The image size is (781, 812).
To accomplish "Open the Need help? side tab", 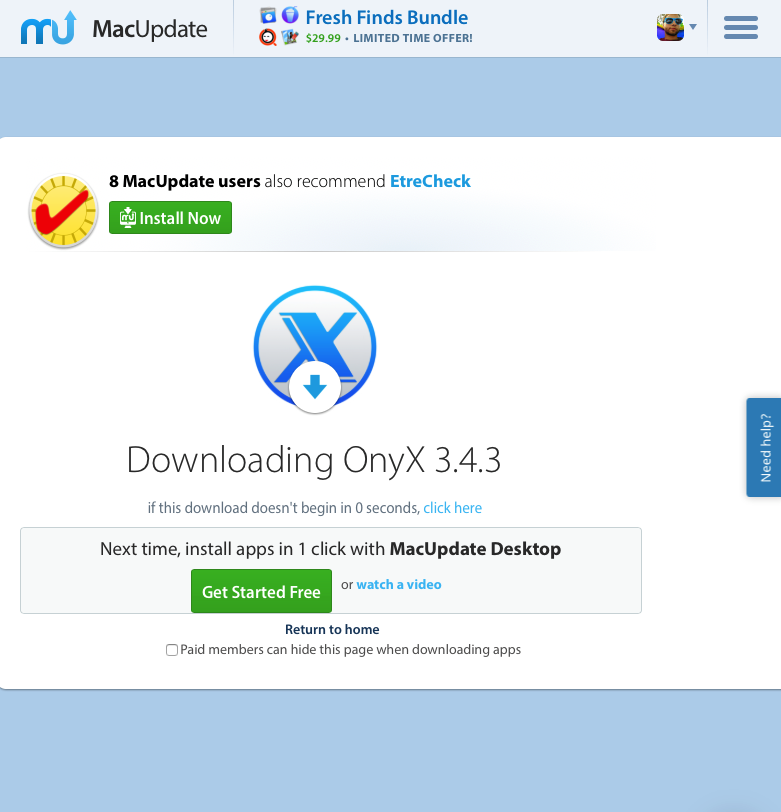I will 764,447.
